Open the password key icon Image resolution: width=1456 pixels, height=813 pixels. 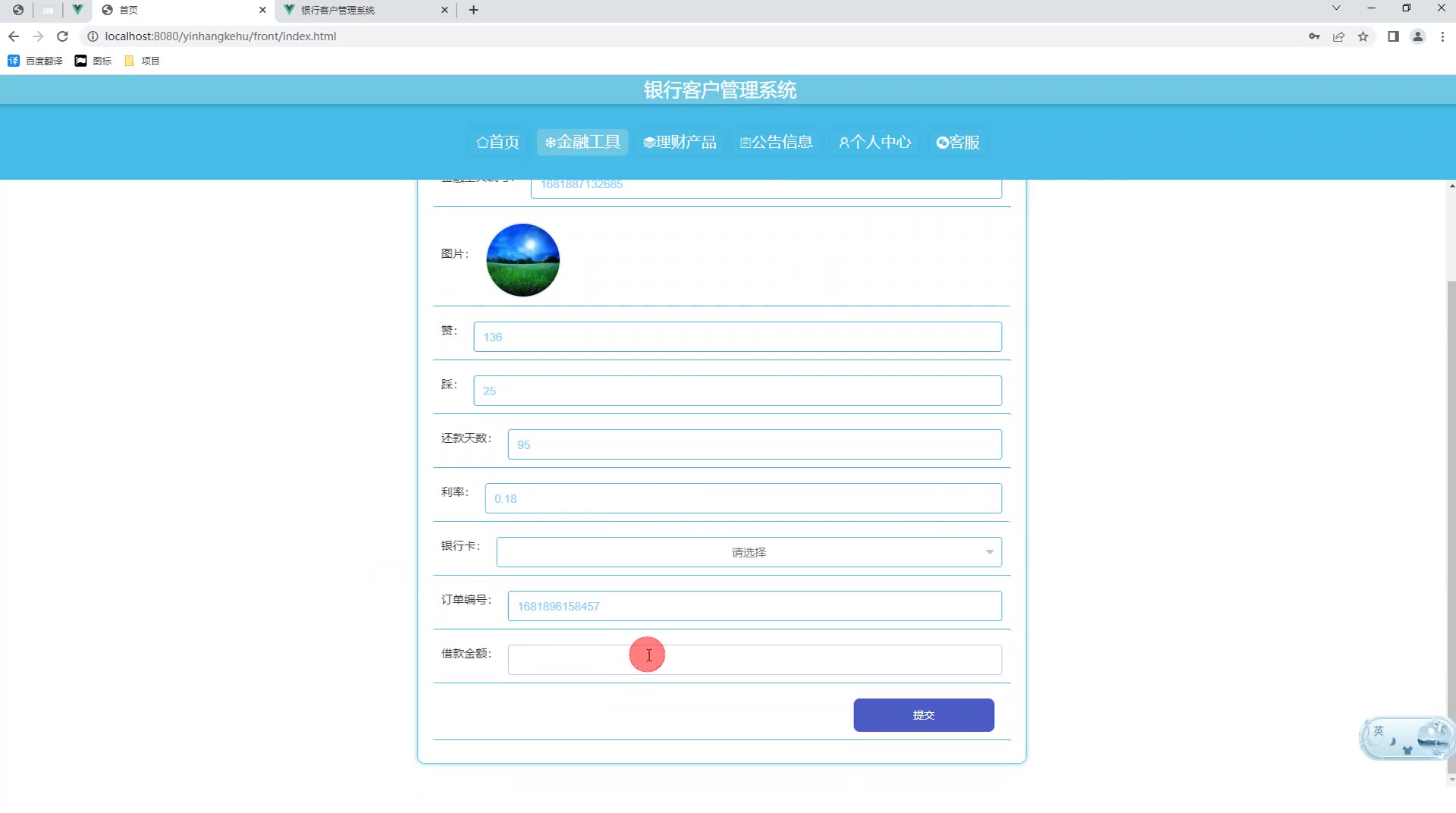pyautogui.click(x=1314, y=36)
